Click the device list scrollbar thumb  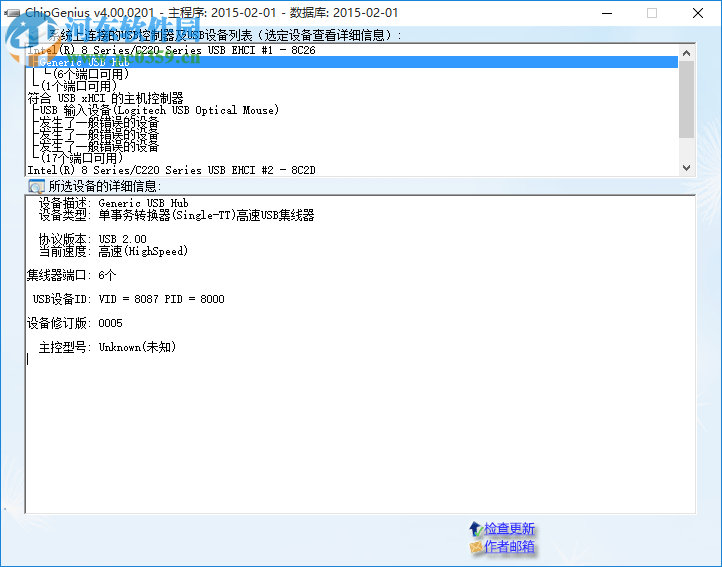coord(686,99)
